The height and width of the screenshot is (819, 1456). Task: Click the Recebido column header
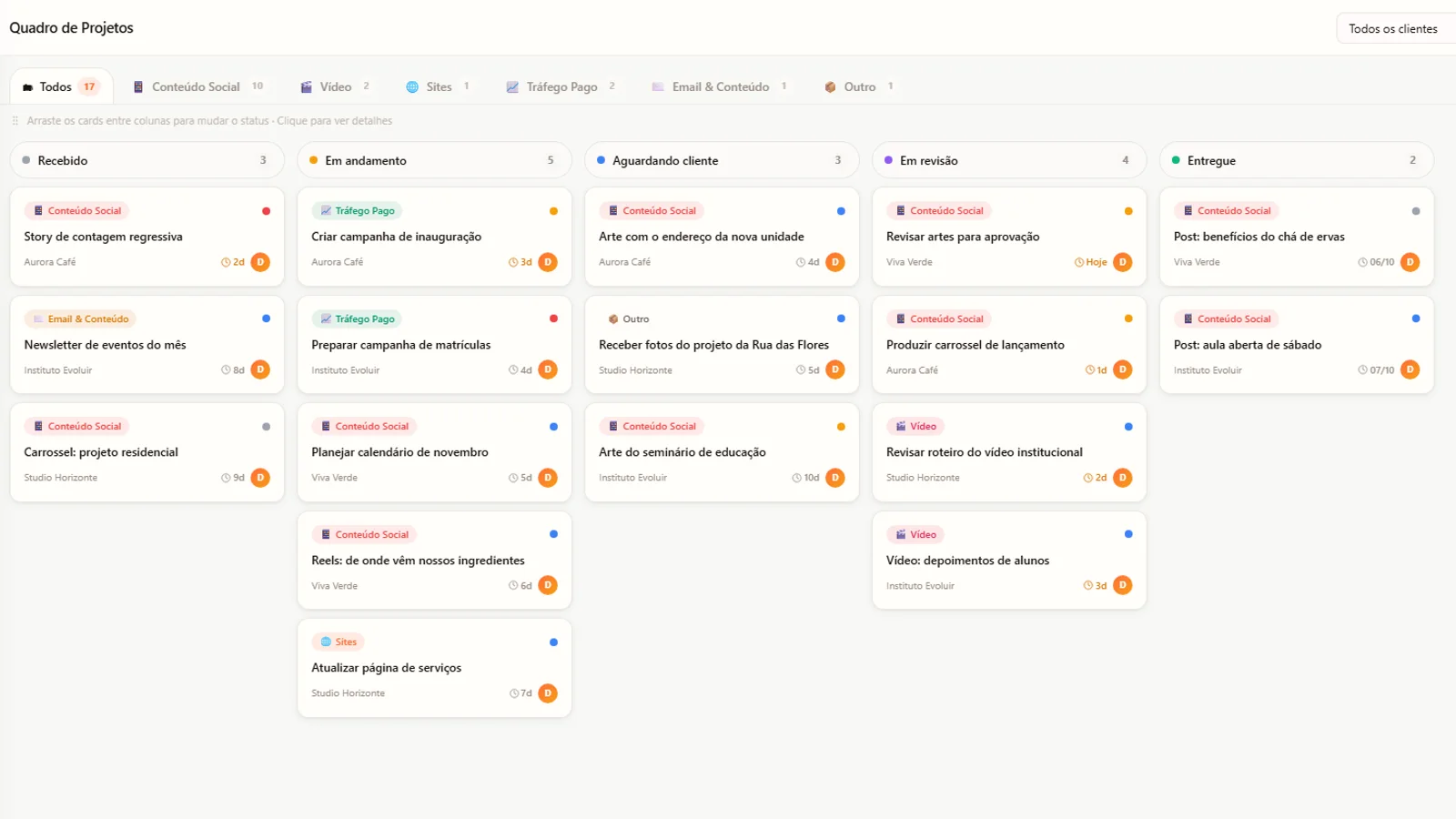(147, 160)
